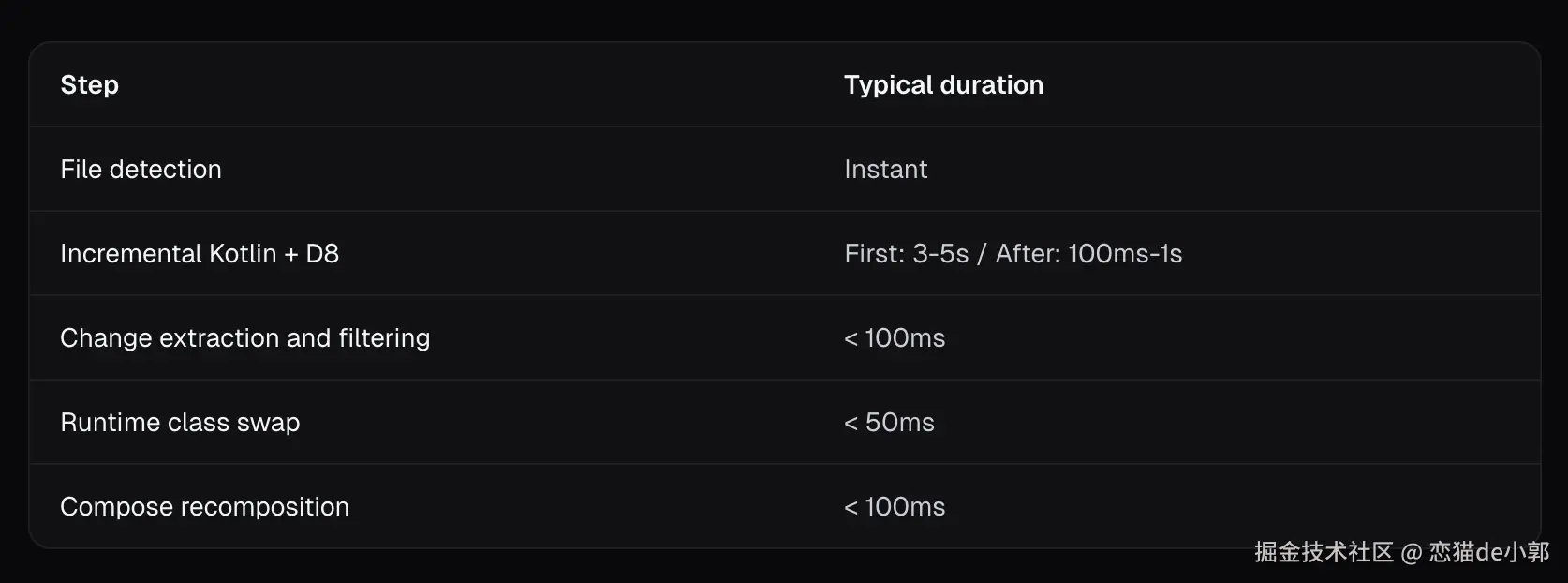Click the "@" symbol in the watermark

click(1411, 553)
